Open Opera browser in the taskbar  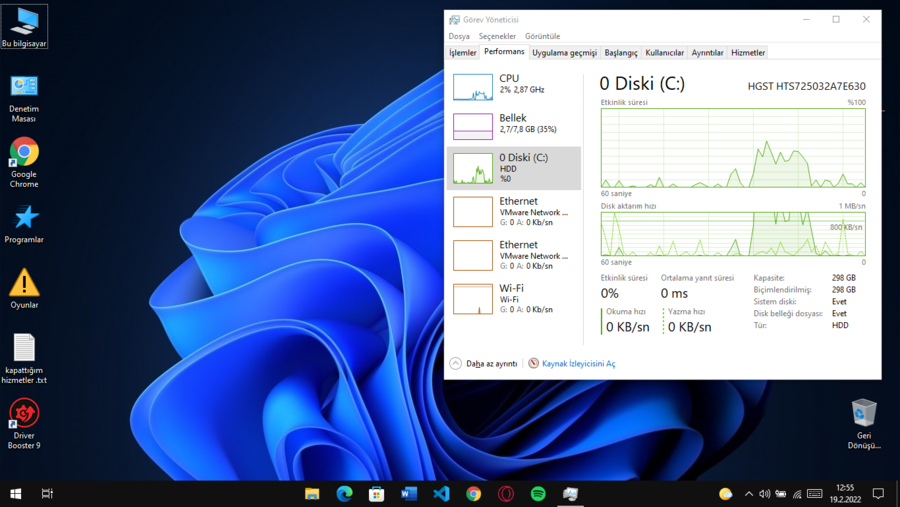pyautogui.click(x=506, y=494)
